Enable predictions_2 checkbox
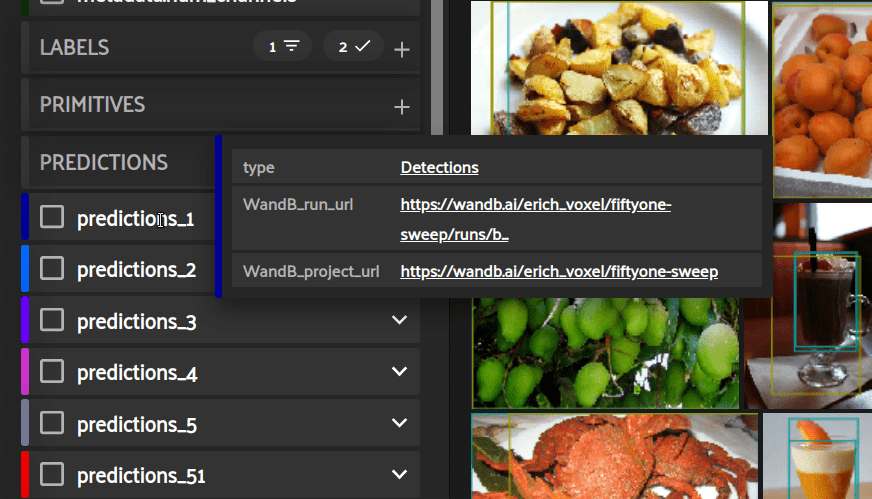Screen dimensions: 872x499 tap(52, 268)
